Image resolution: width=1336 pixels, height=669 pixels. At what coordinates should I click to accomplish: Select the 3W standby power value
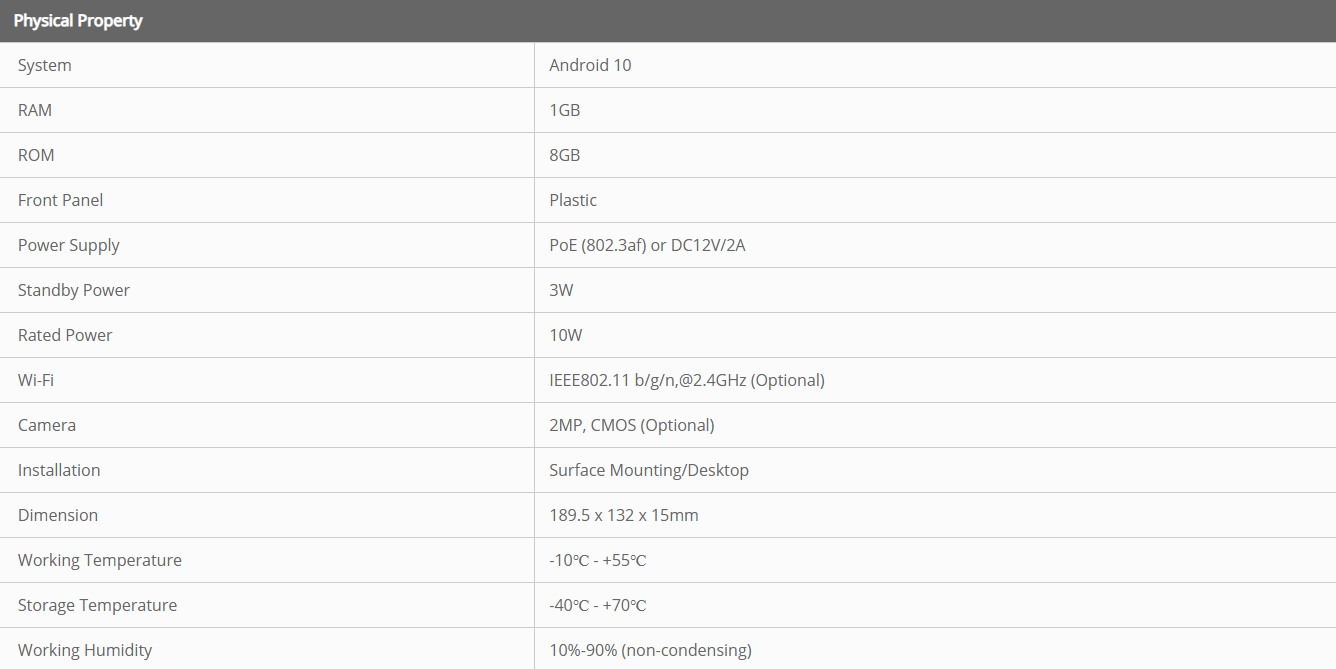(x=561, y=290)
